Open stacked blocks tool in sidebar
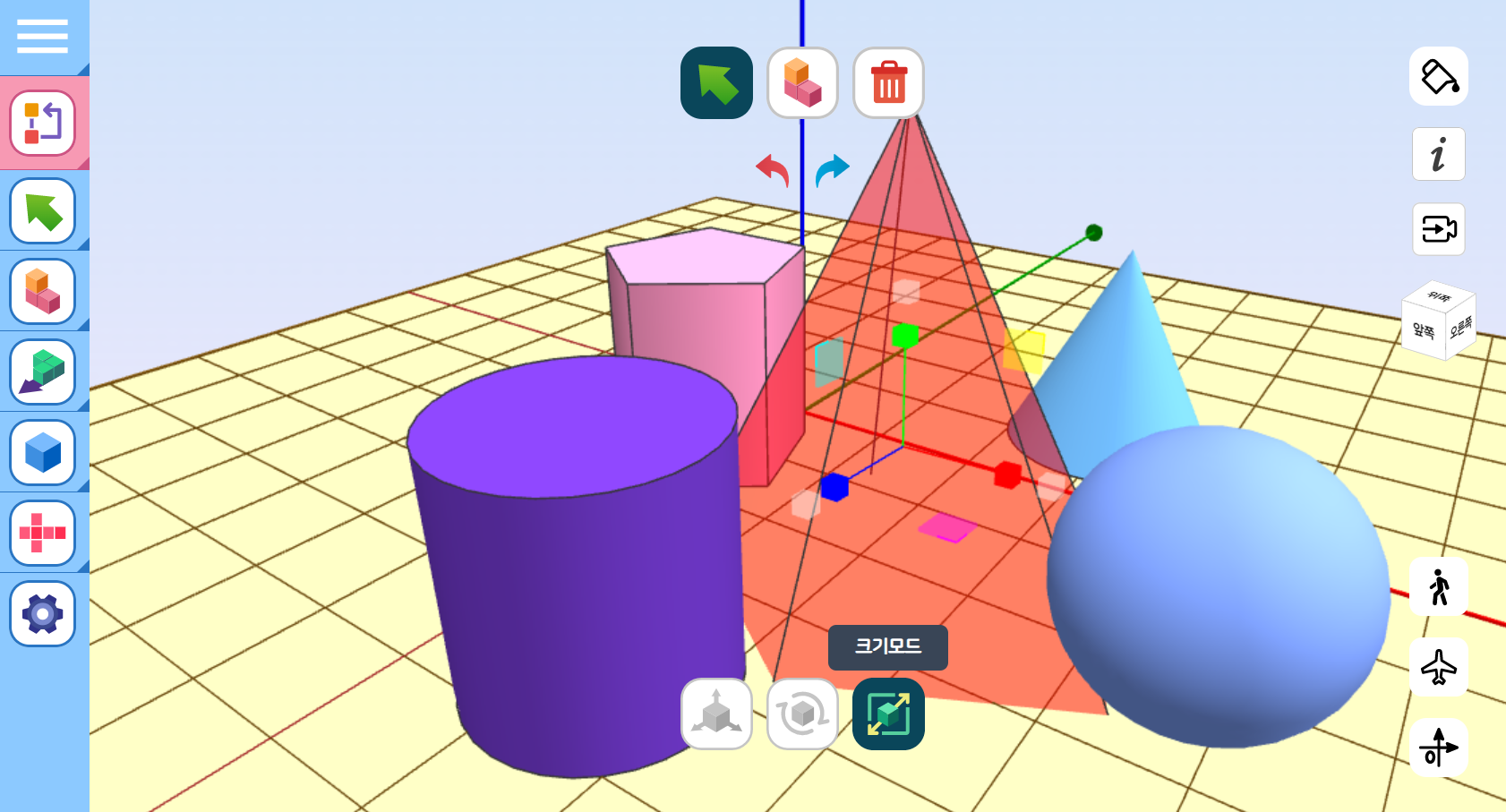 42,292
